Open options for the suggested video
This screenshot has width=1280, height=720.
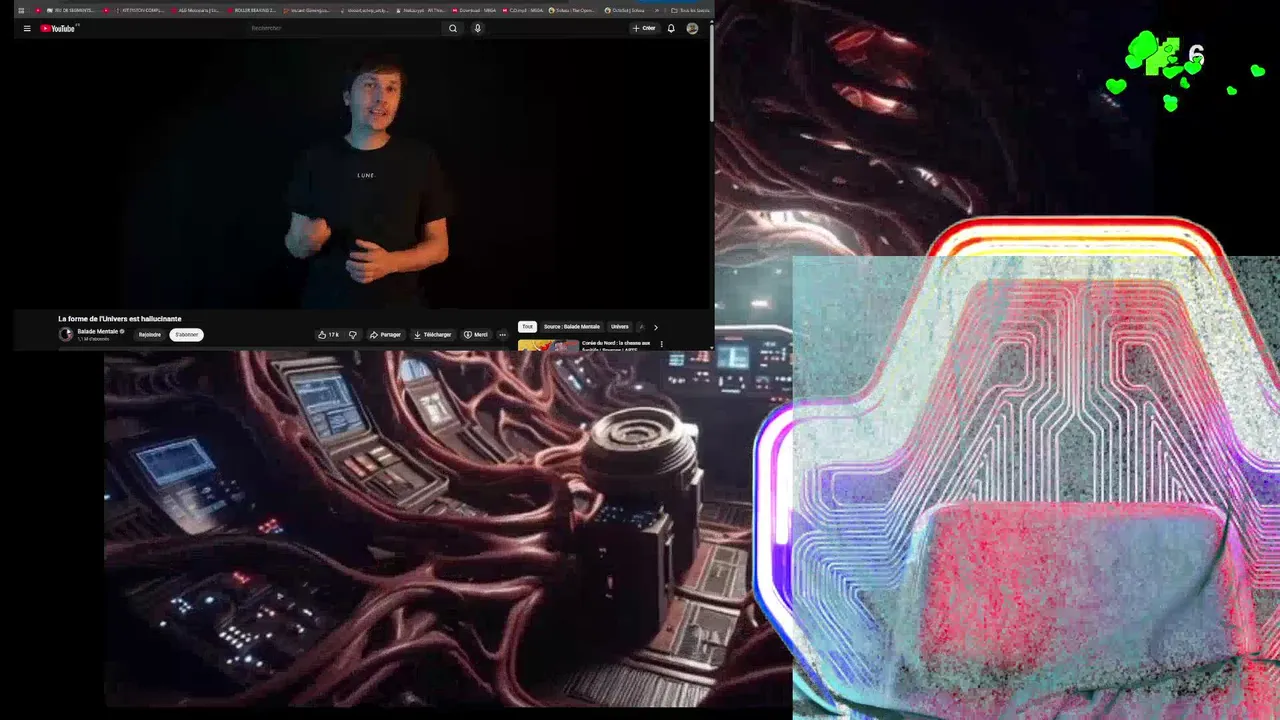pos(661,344)
